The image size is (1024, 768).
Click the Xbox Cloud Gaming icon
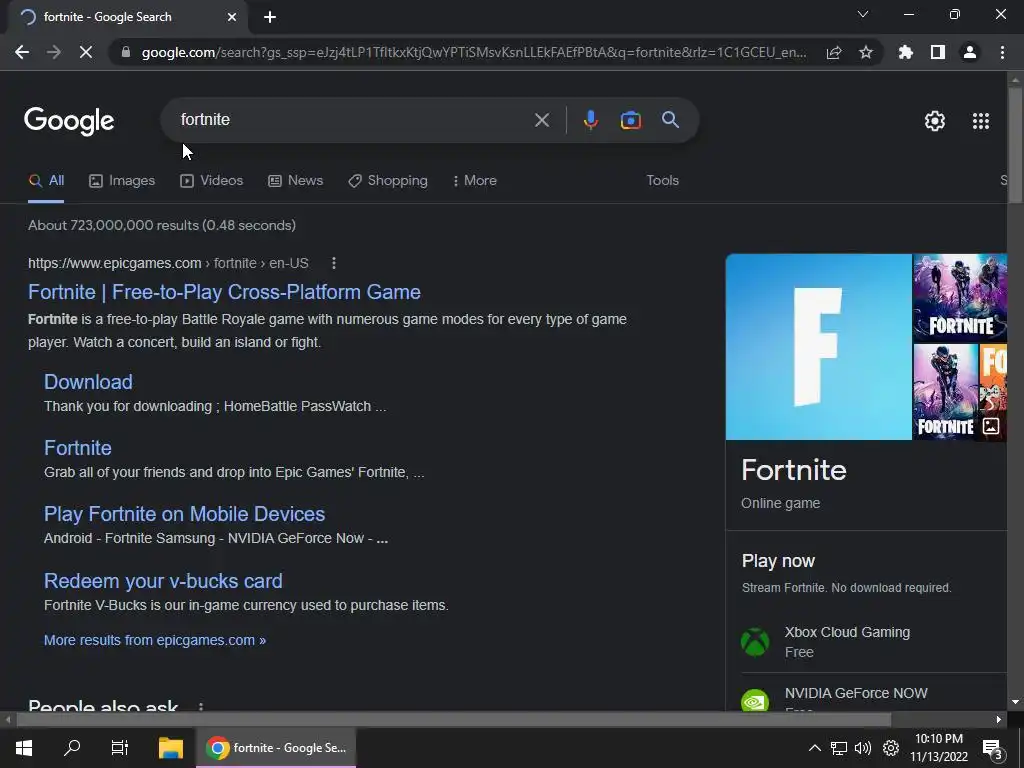755,641
